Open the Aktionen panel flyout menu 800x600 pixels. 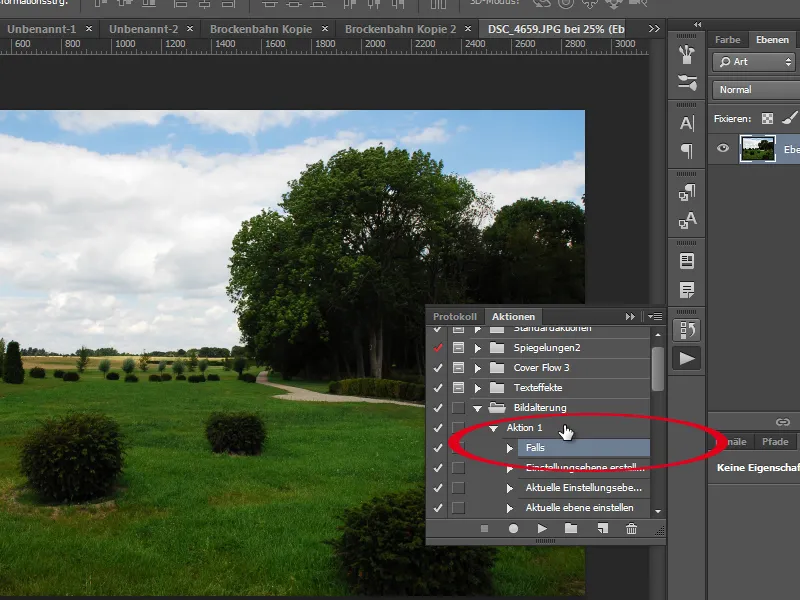655,317
